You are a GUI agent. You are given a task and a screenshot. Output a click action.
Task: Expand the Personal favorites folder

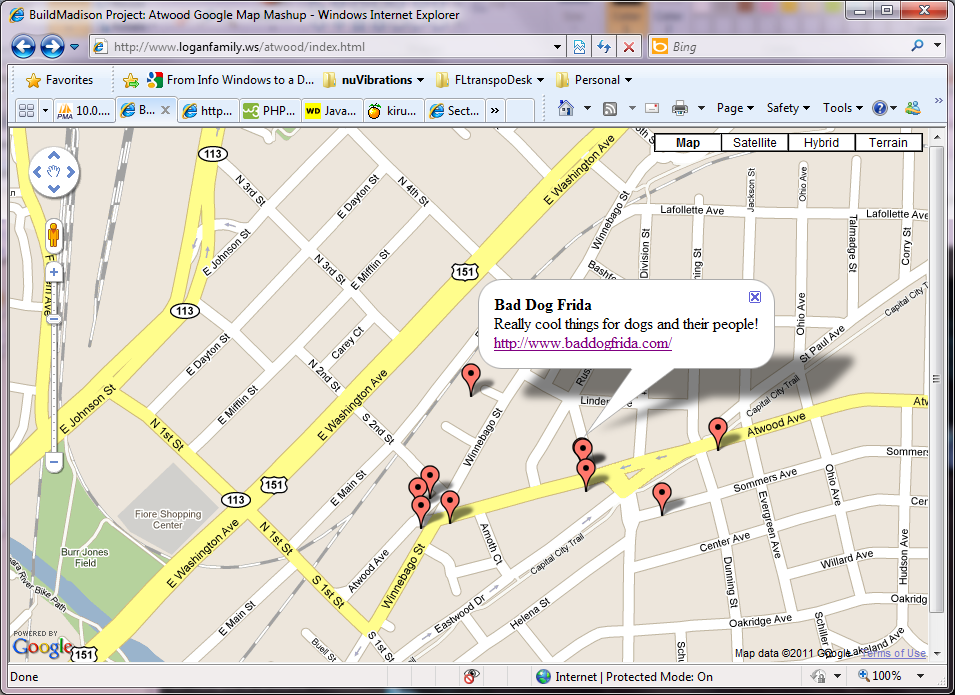coord(594,80)
